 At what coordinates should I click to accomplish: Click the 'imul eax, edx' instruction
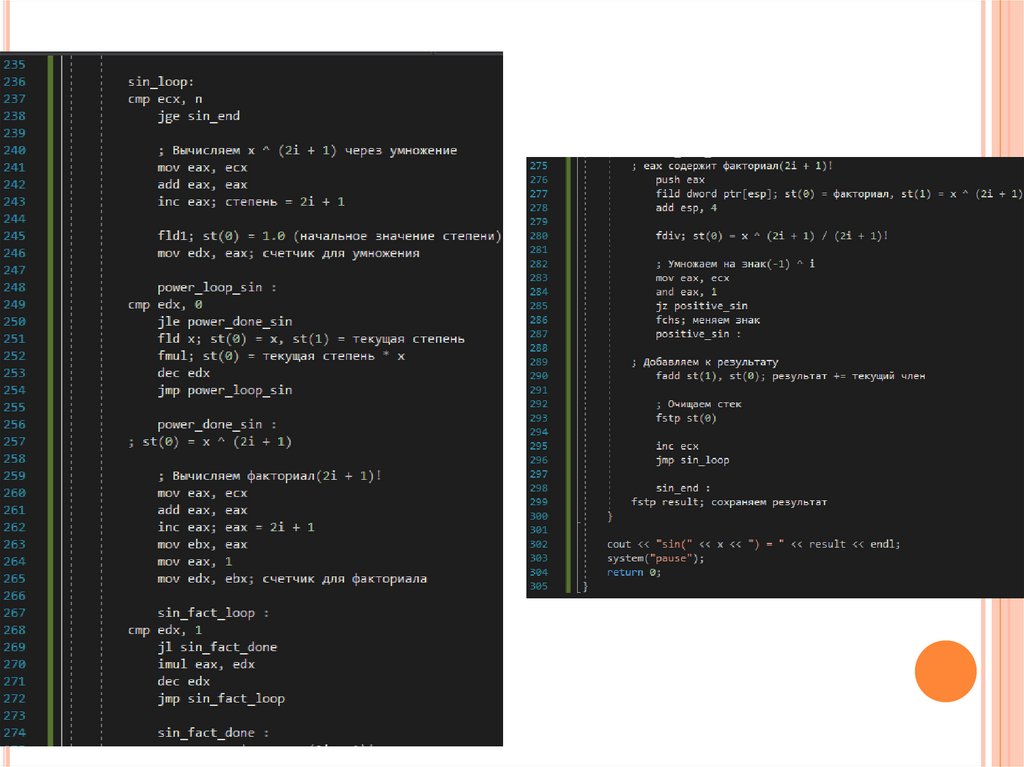coord(206,664)
